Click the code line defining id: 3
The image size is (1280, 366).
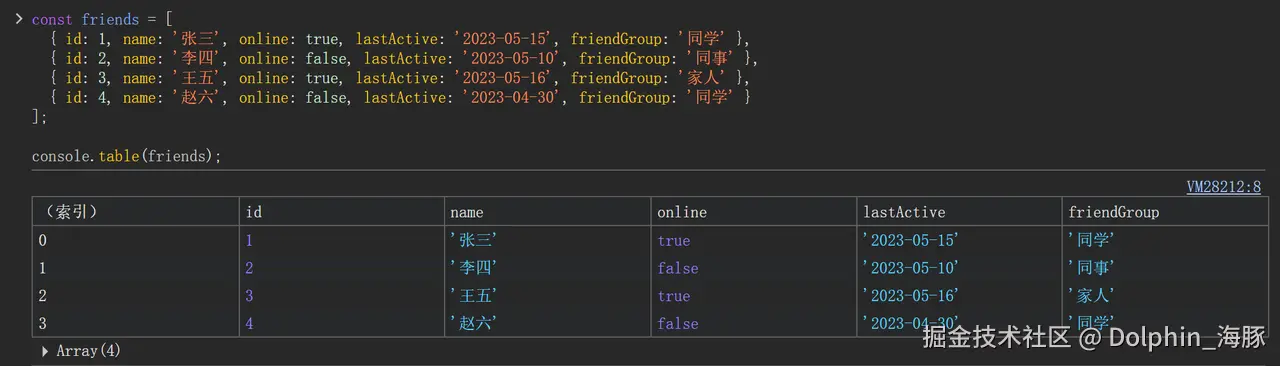click(400, 78)
